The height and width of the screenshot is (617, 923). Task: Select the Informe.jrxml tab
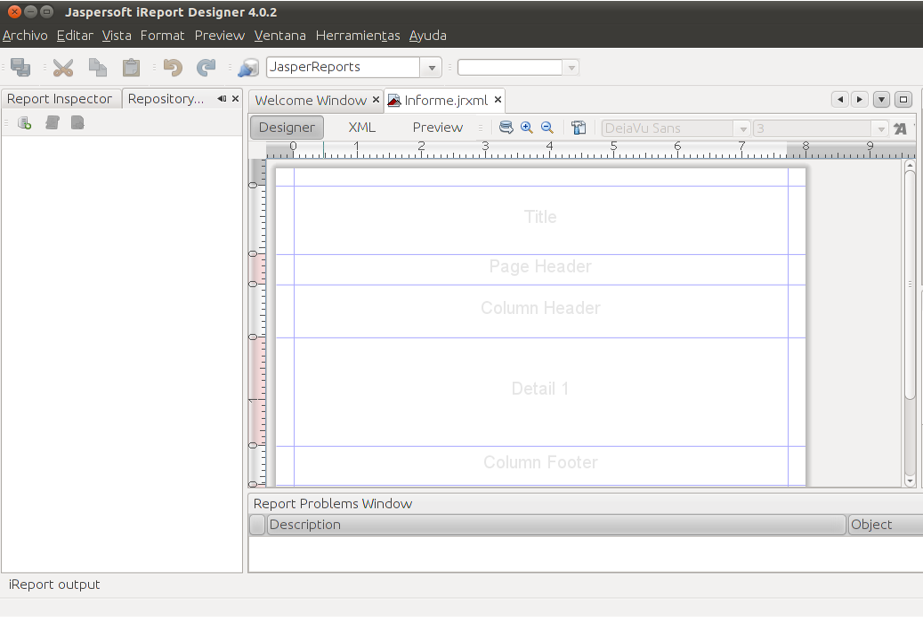pos(446,101)
